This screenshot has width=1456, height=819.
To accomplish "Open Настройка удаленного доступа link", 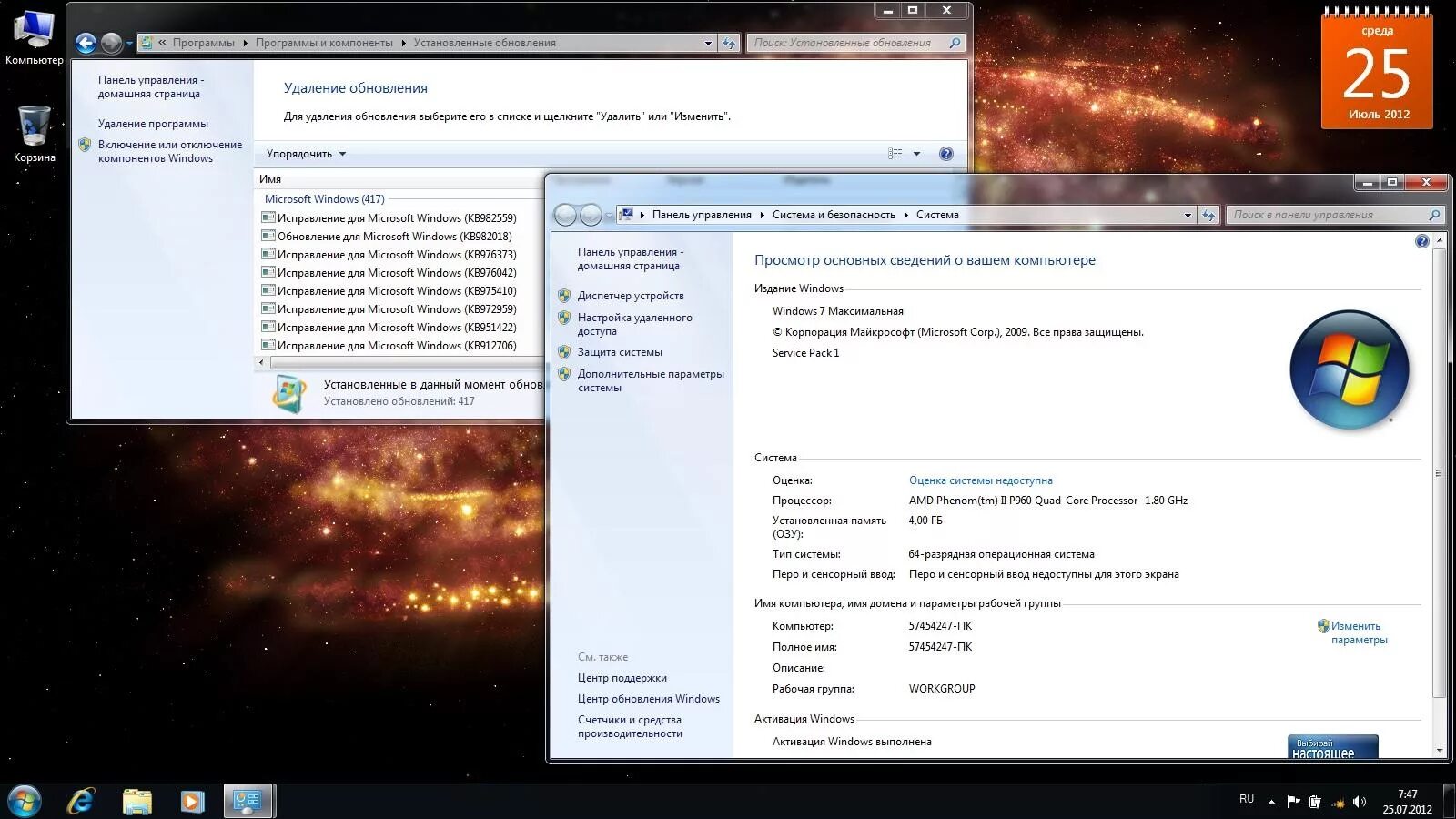I will 634,324.
